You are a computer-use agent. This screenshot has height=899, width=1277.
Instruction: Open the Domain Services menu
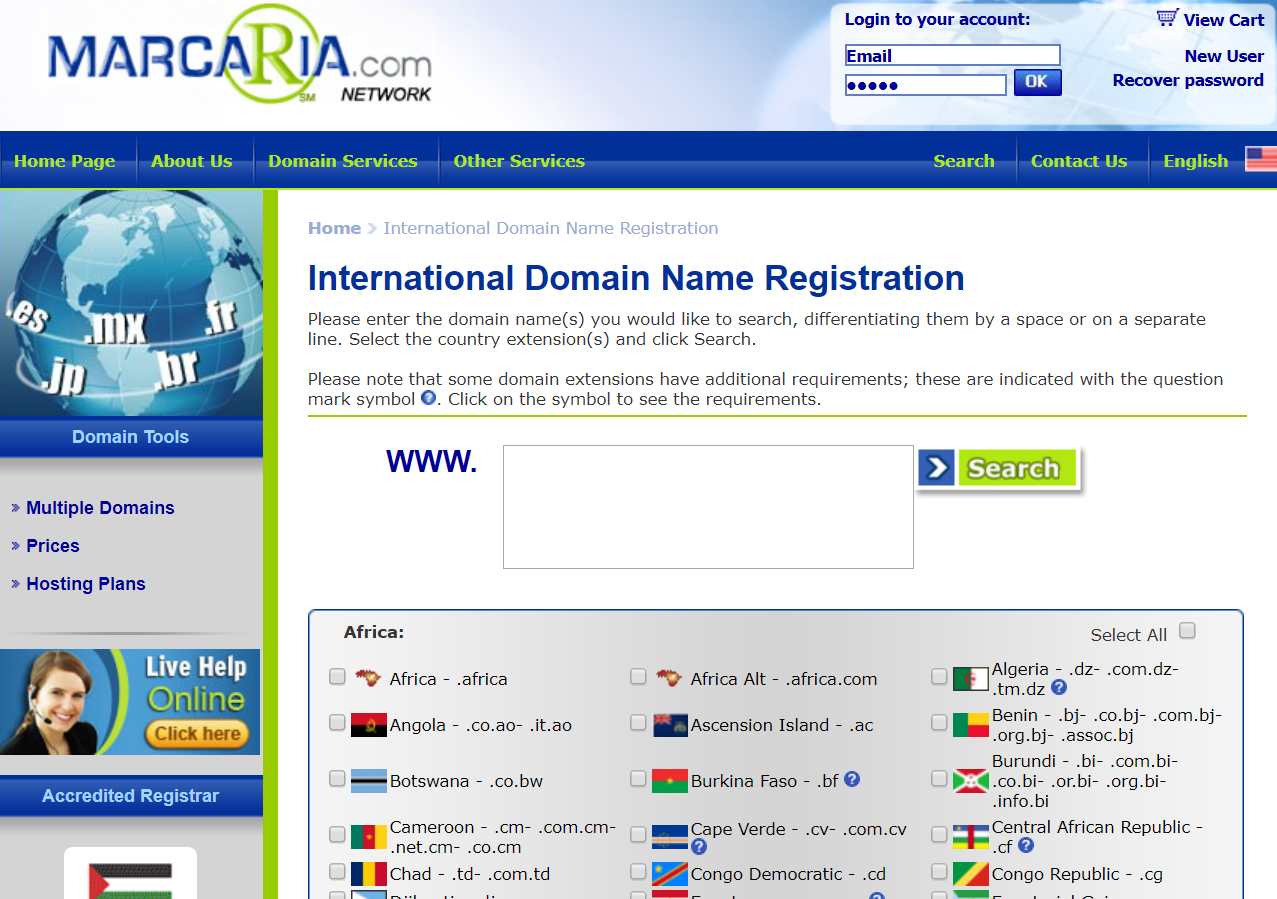click(343, 161)
